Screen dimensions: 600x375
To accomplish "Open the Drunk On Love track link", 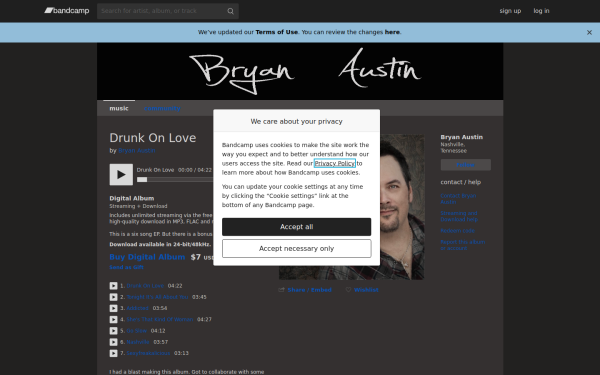I will click(x=145, y=286).
